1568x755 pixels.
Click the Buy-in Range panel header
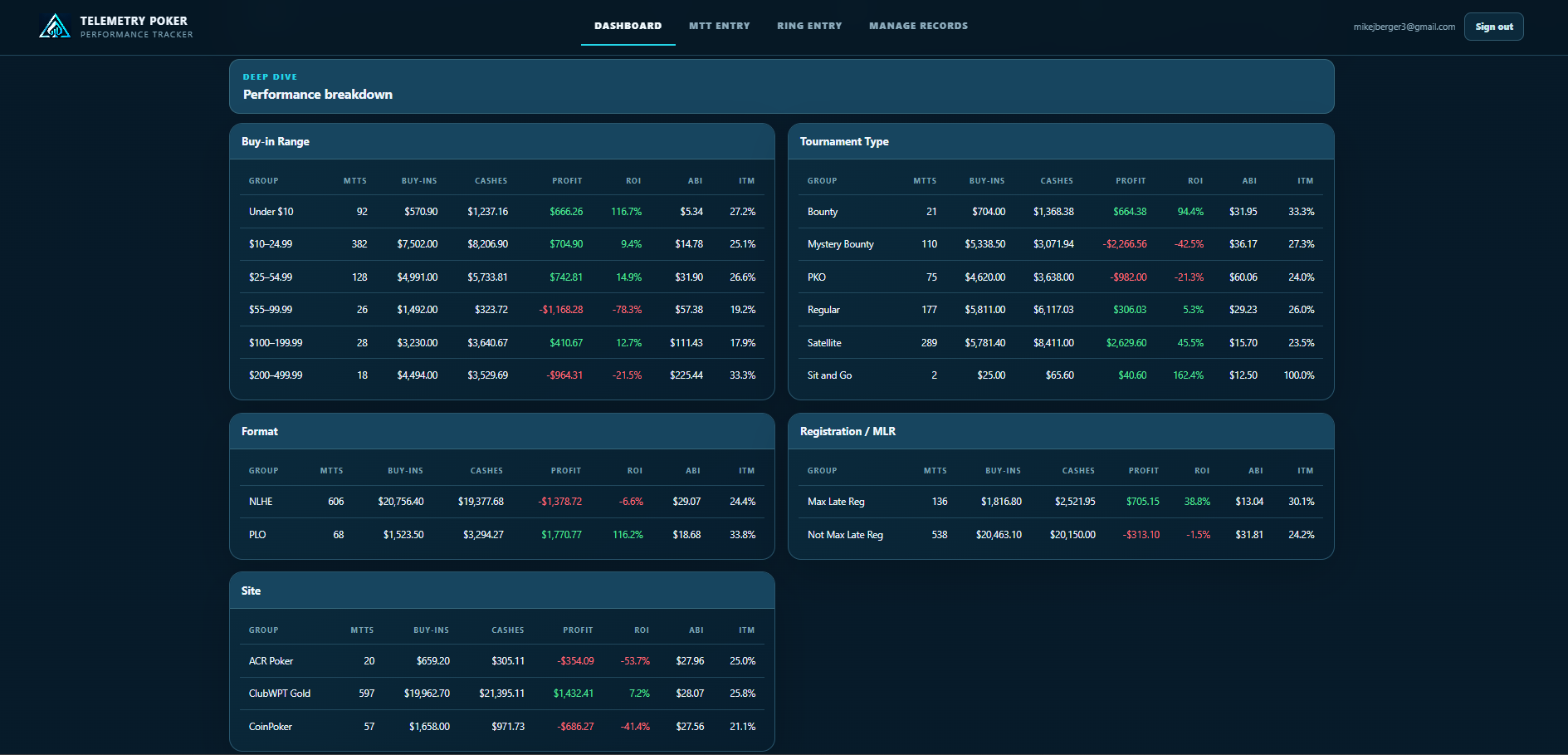click(x=502, y=141)
